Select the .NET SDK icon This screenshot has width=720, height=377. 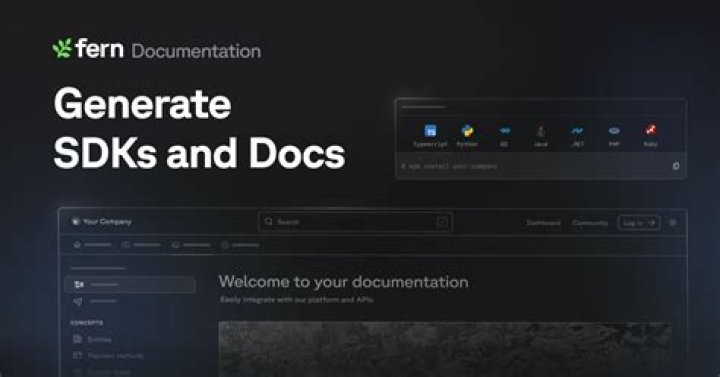[577, 131]
